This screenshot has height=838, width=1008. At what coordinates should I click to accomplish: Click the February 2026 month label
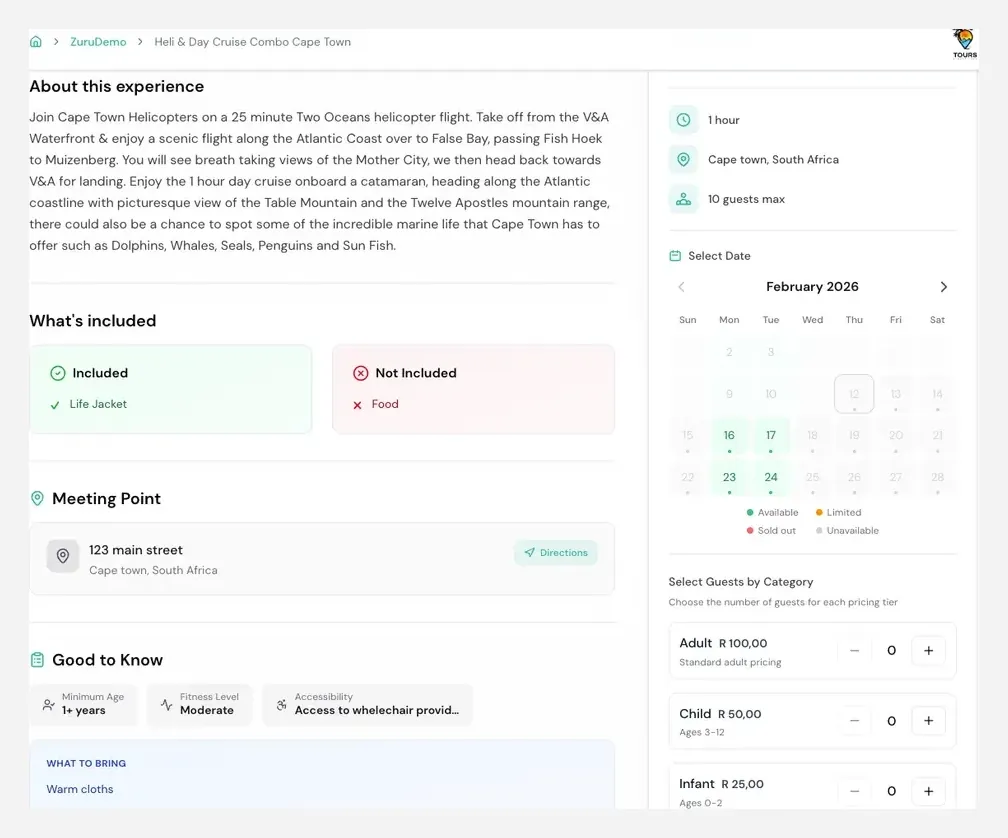click(812, 287)
